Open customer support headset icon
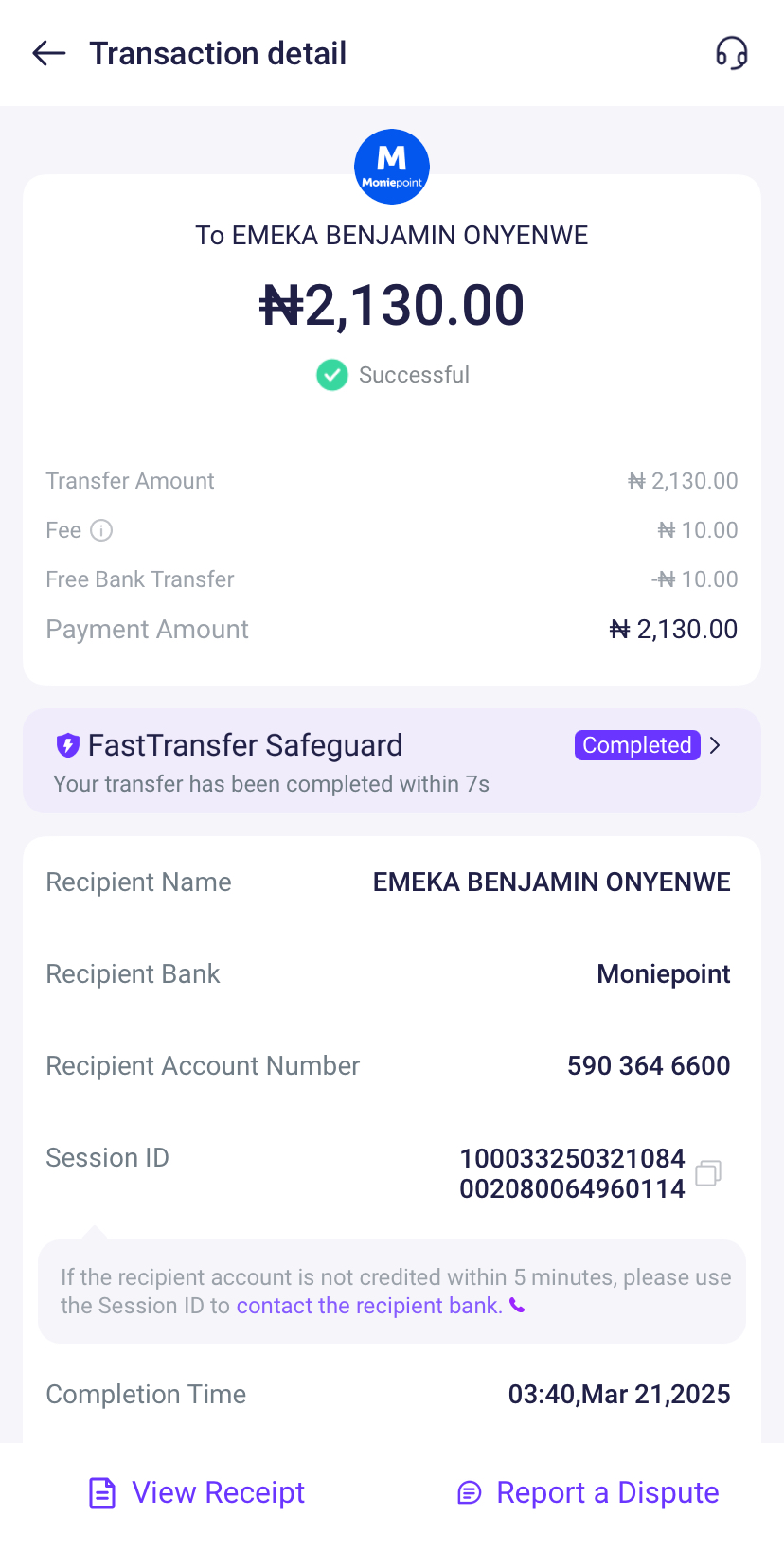 pyautogui.click(x=731, y=54)
